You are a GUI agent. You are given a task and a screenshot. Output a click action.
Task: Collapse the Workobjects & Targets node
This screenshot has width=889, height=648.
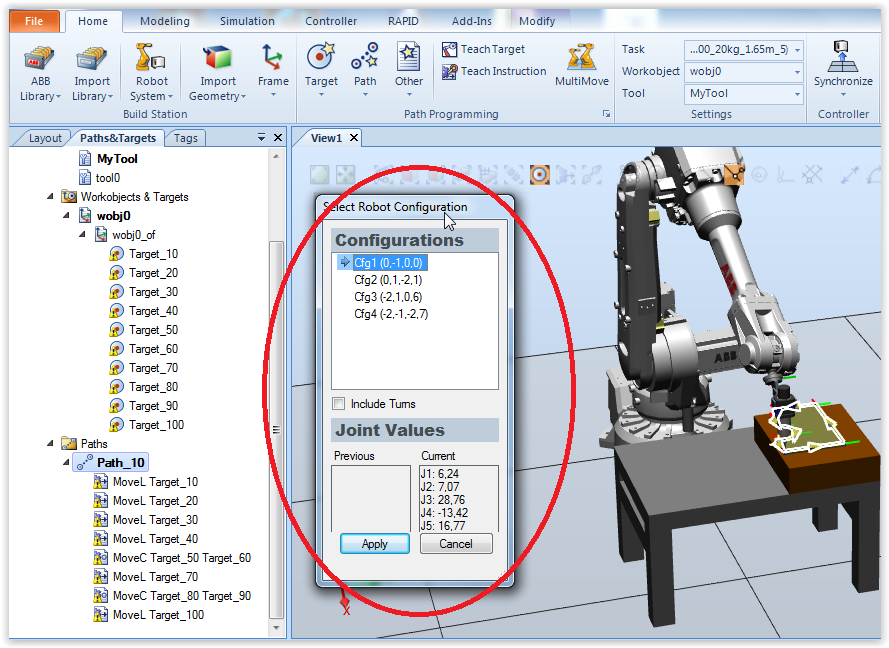tap(50, 196)
